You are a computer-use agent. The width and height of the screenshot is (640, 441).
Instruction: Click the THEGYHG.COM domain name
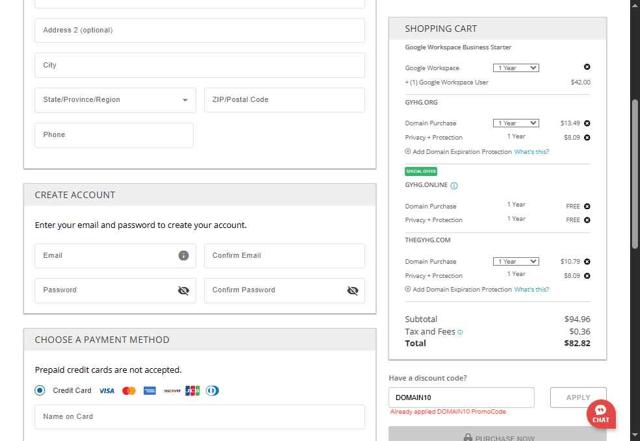coord(428,240)
